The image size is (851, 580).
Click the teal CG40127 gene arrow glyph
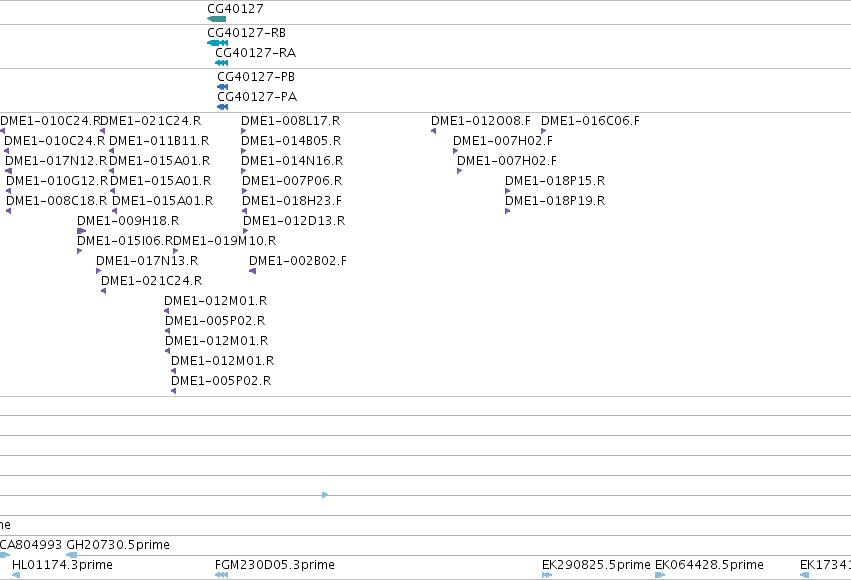coord(217,19)
